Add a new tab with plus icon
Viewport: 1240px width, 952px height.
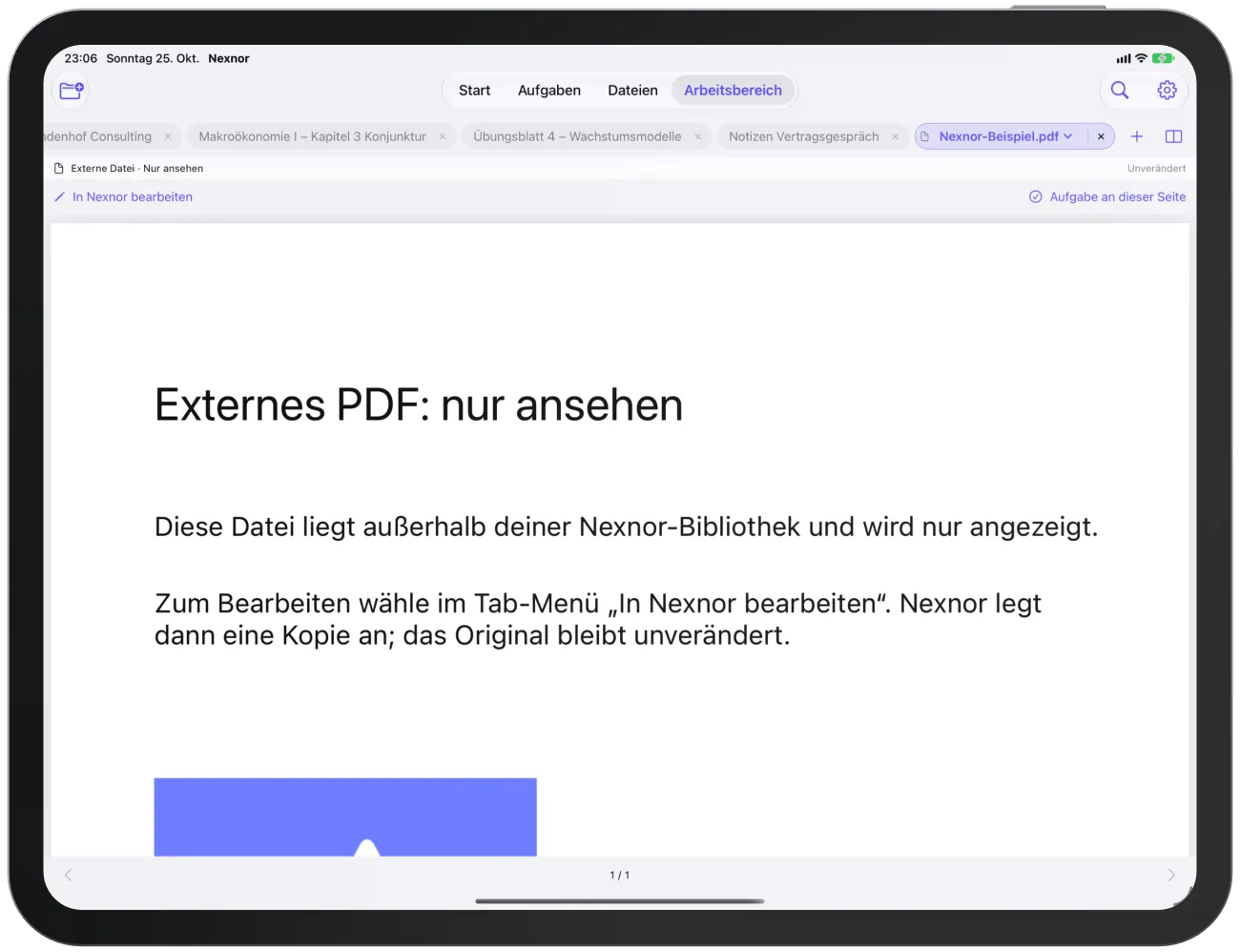click(1137, 136)
